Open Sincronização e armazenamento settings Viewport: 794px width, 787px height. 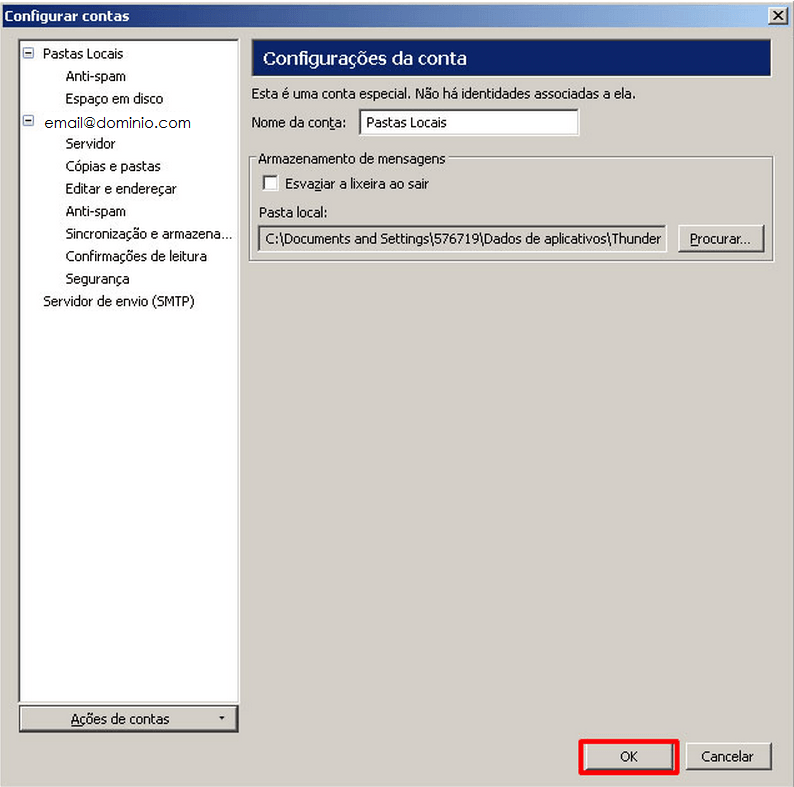pyautogui.click(x=148, y=234)
